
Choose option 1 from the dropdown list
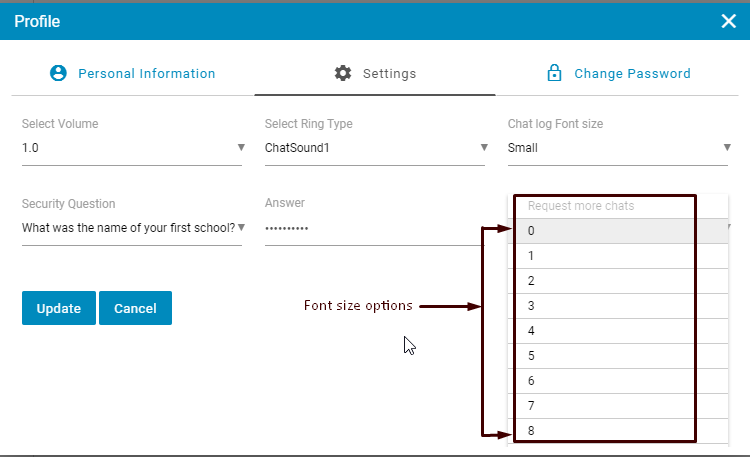(x=605, y=256)
